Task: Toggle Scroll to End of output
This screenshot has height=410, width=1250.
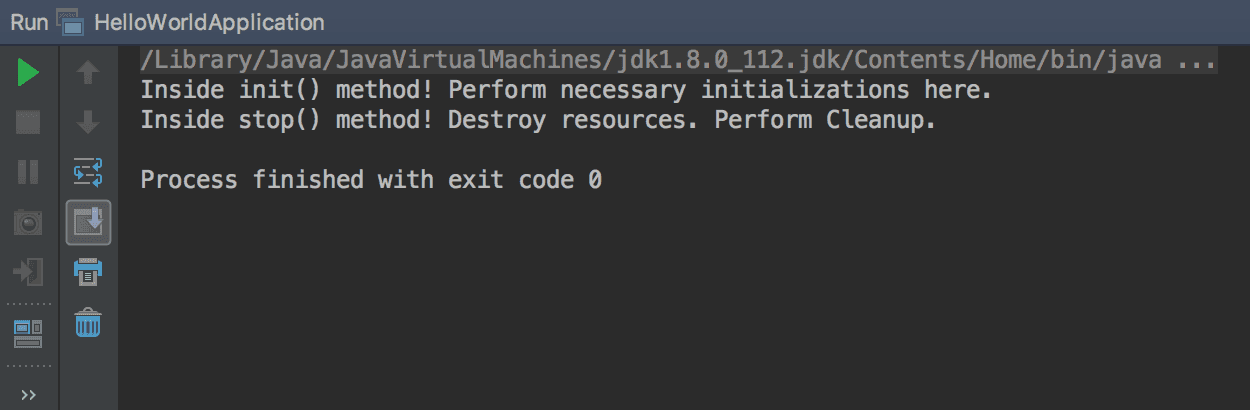Action: click(89, 222)
